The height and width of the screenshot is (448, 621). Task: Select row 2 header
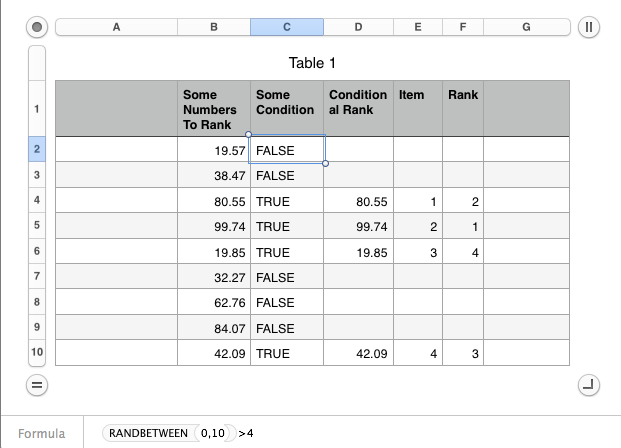37,149
